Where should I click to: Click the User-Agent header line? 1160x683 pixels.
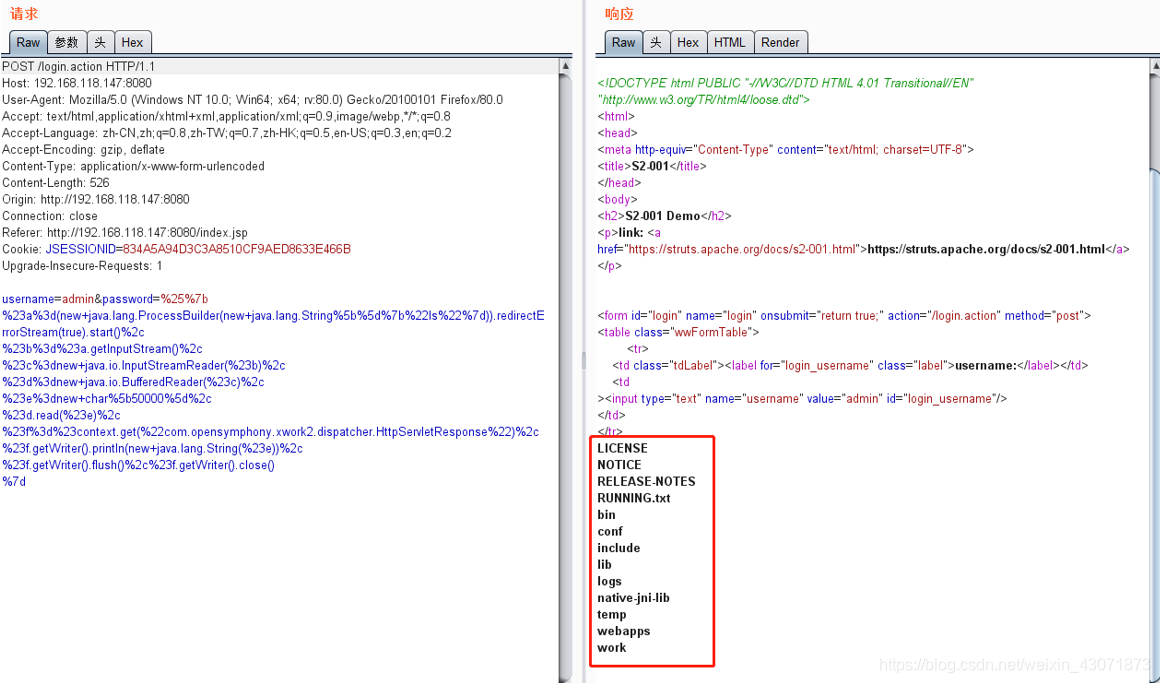point(252,100)
